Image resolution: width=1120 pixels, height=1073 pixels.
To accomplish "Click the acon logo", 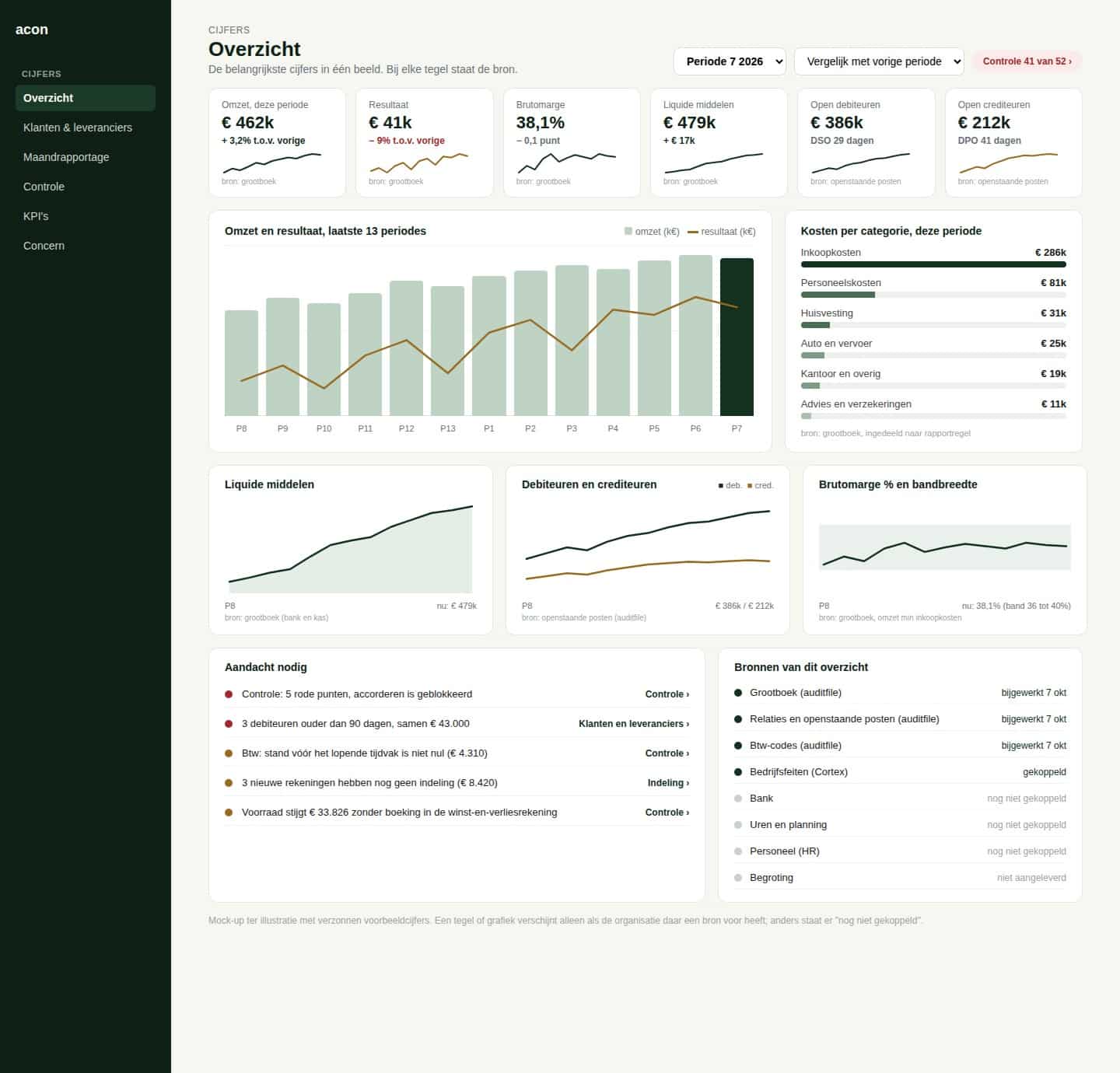I will click(32, 30).
